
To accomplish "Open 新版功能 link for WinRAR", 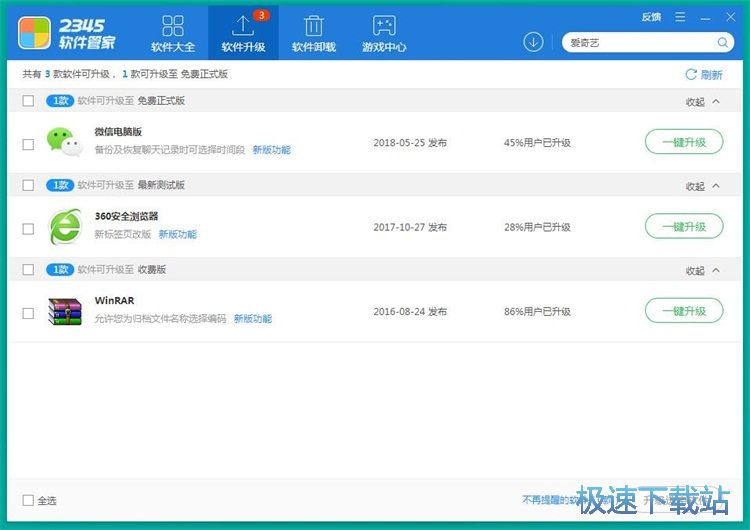I will 253,319.
